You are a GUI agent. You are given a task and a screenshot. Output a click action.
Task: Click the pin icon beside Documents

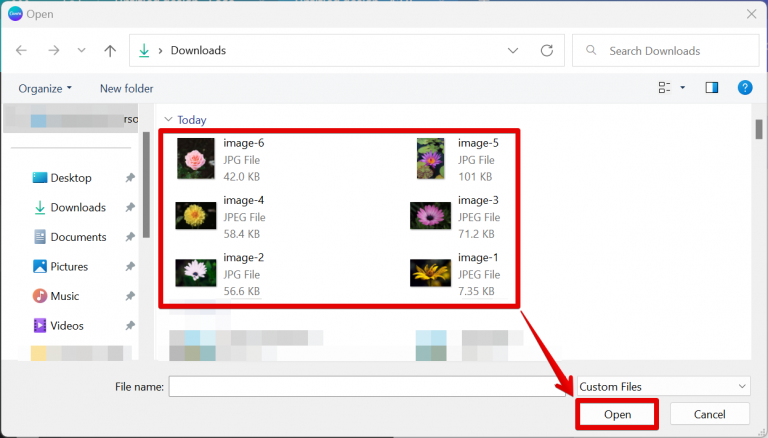point(130,237)
